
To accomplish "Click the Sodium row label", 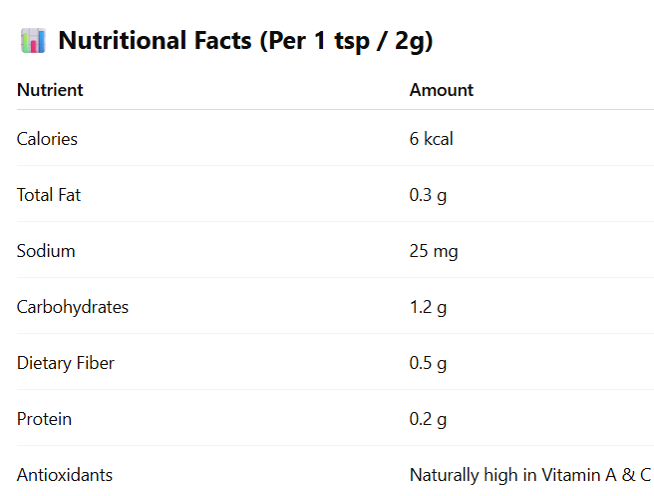I will pos(46,251).
